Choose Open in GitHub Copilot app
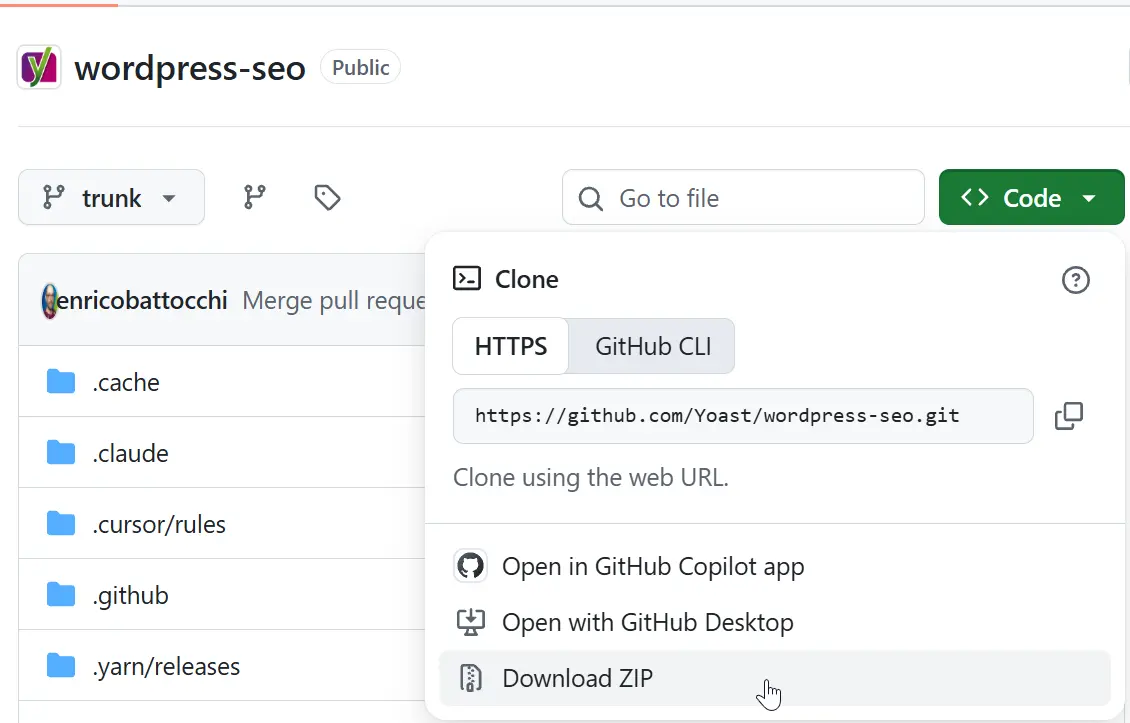 [775, 566]
